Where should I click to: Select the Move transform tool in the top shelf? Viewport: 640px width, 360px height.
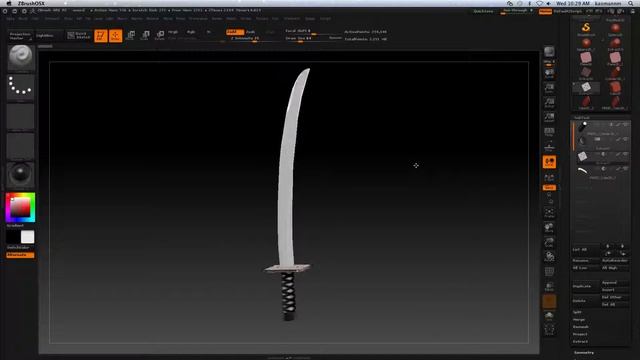pos(131,36)
